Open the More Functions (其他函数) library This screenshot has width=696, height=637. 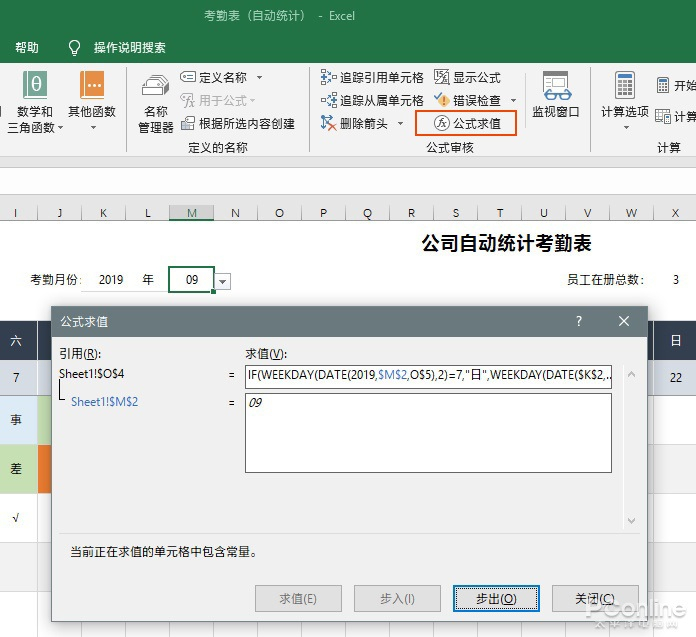click(92, 102)
